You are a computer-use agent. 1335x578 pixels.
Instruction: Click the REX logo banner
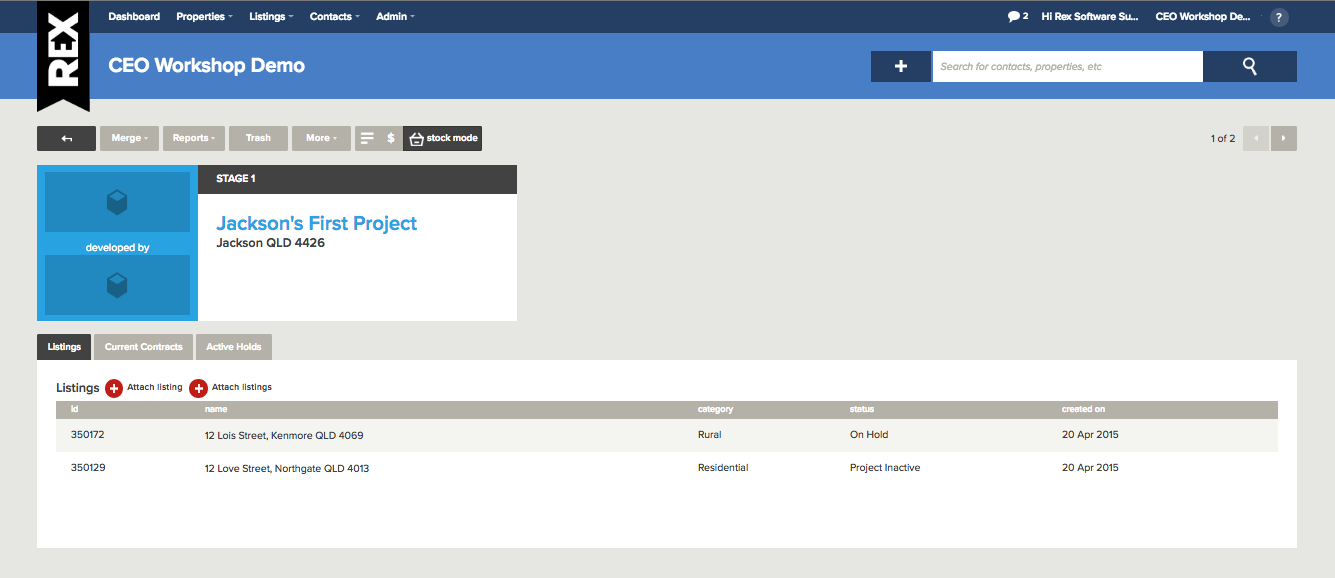63,55
